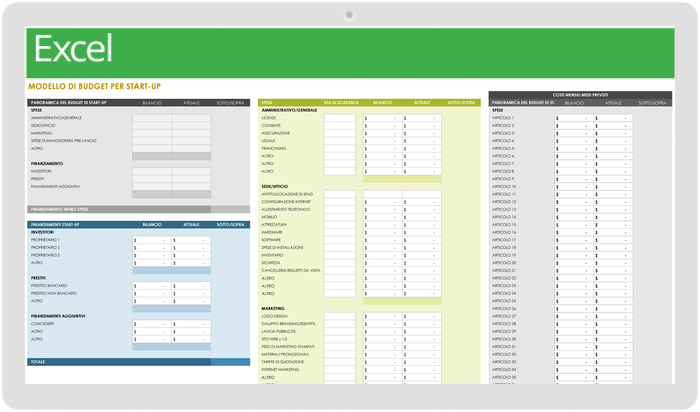The height and width of the screenshot is (412, 700).
Task: Select the Attuale cell for Sede/Ufficio in the overview
Action: pyautogui.click(x=191, y=125)
